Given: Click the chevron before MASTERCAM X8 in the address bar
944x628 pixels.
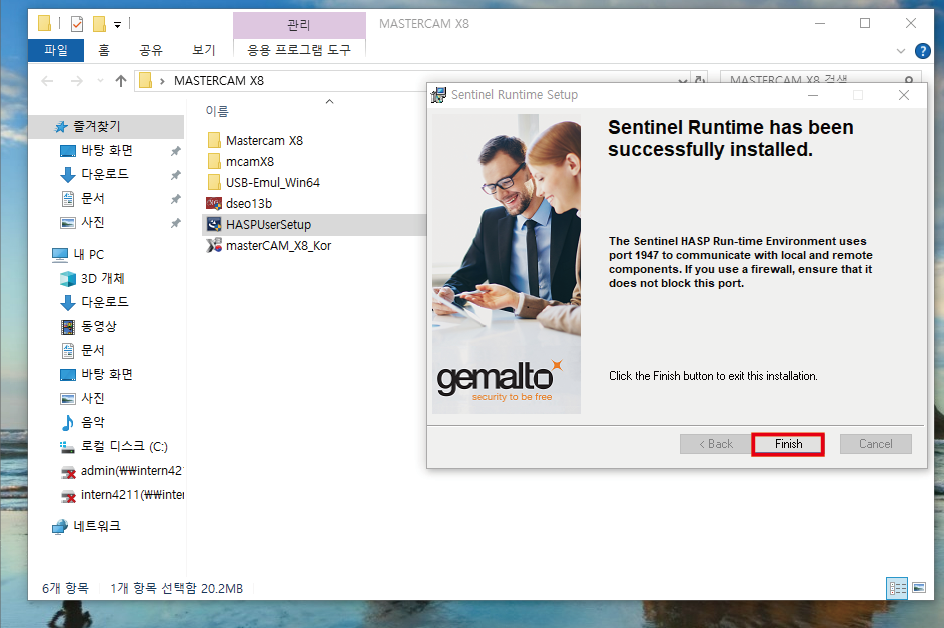Looking at the screenshot, I should (162, 81).
